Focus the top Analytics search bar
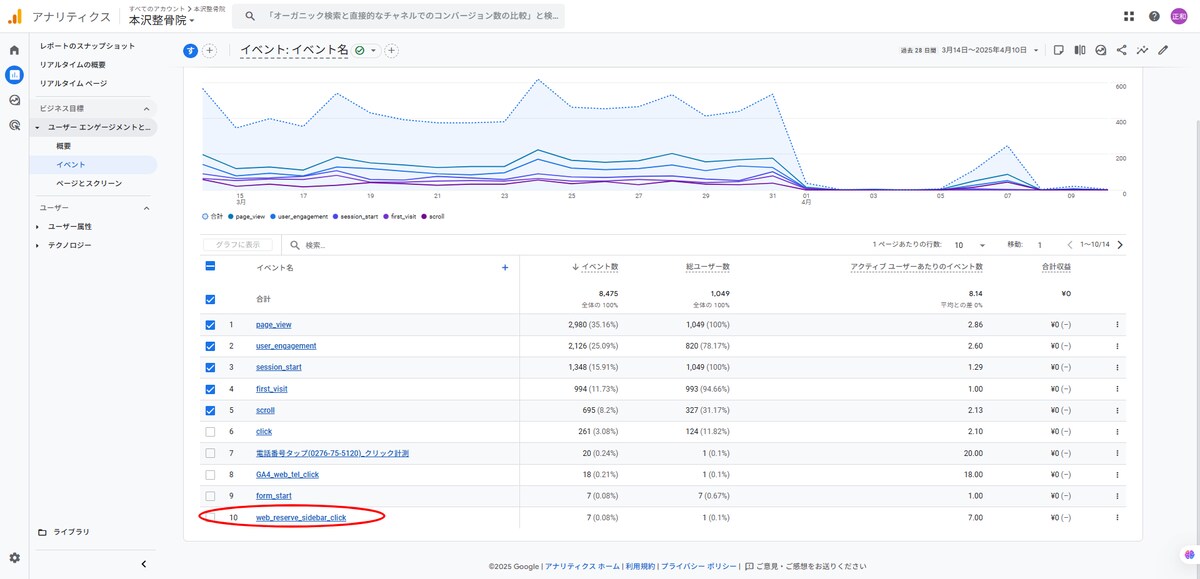 (399, 16)
